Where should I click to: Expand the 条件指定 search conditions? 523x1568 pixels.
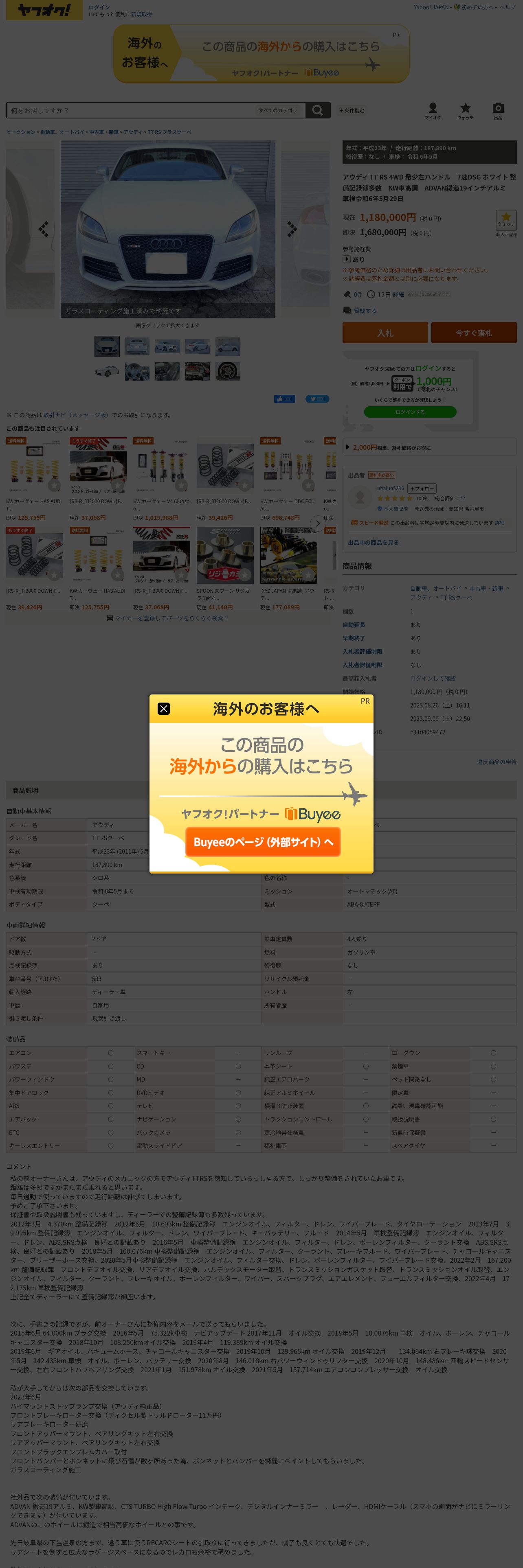[351, 110]
